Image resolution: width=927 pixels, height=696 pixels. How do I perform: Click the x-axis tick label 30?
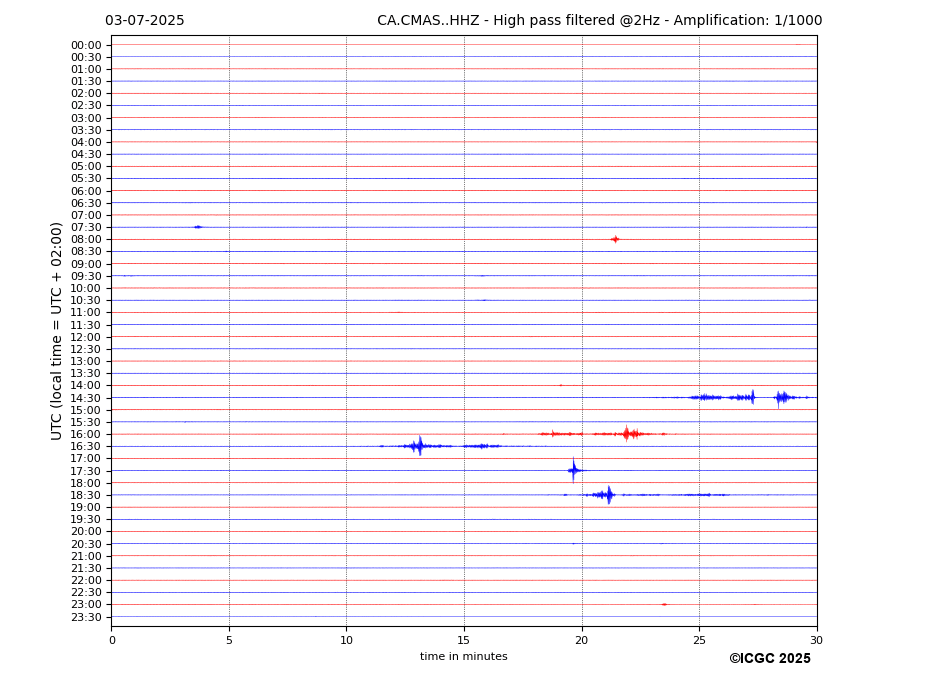816,640
